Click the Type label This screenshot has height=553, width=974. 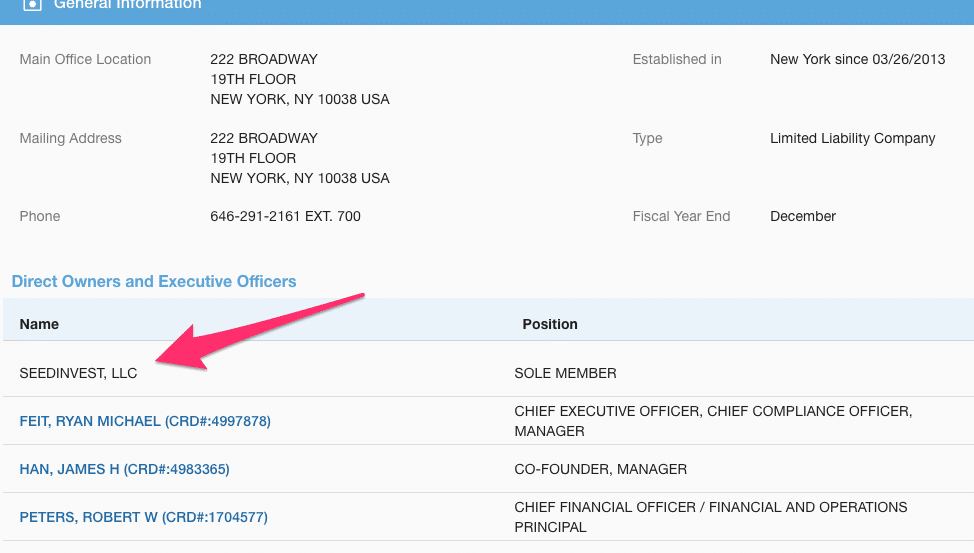tap(647, 138)
